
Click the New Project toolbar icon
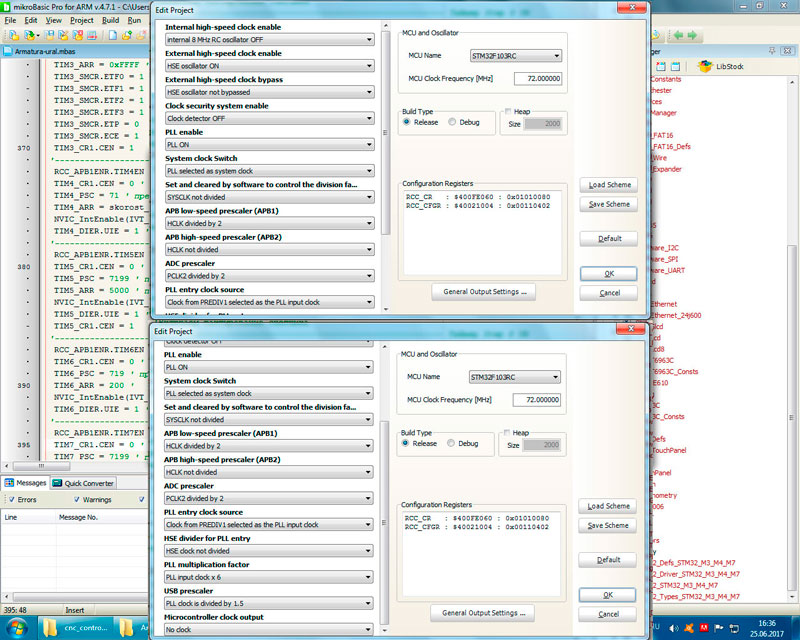coord(14,35)
